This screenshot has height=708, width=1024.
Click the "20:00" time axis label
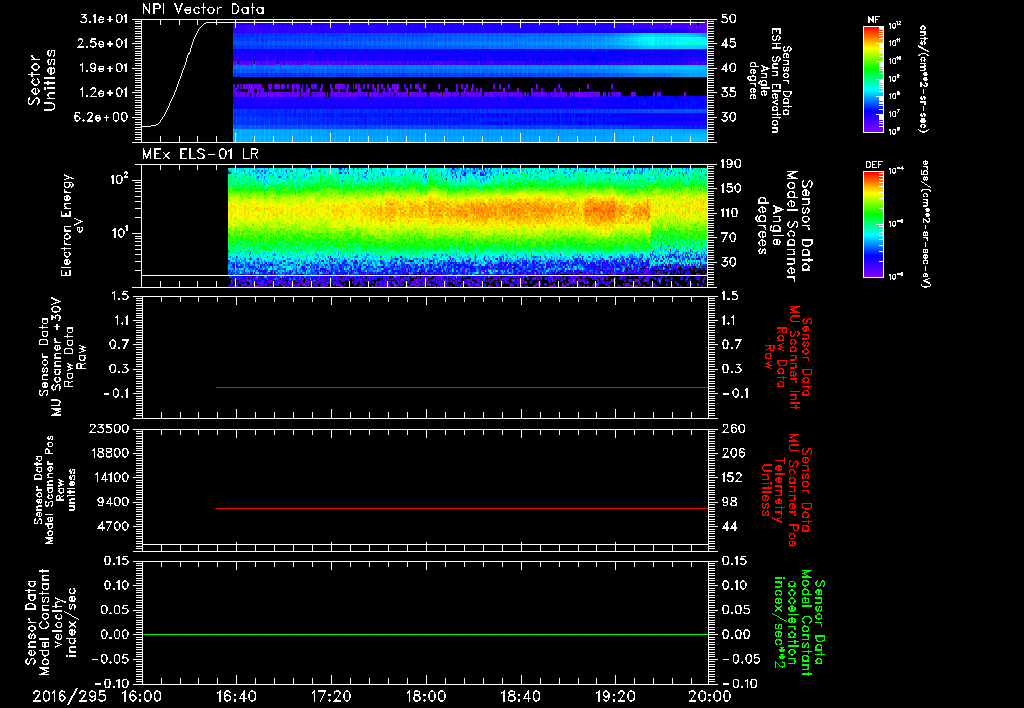710,696
